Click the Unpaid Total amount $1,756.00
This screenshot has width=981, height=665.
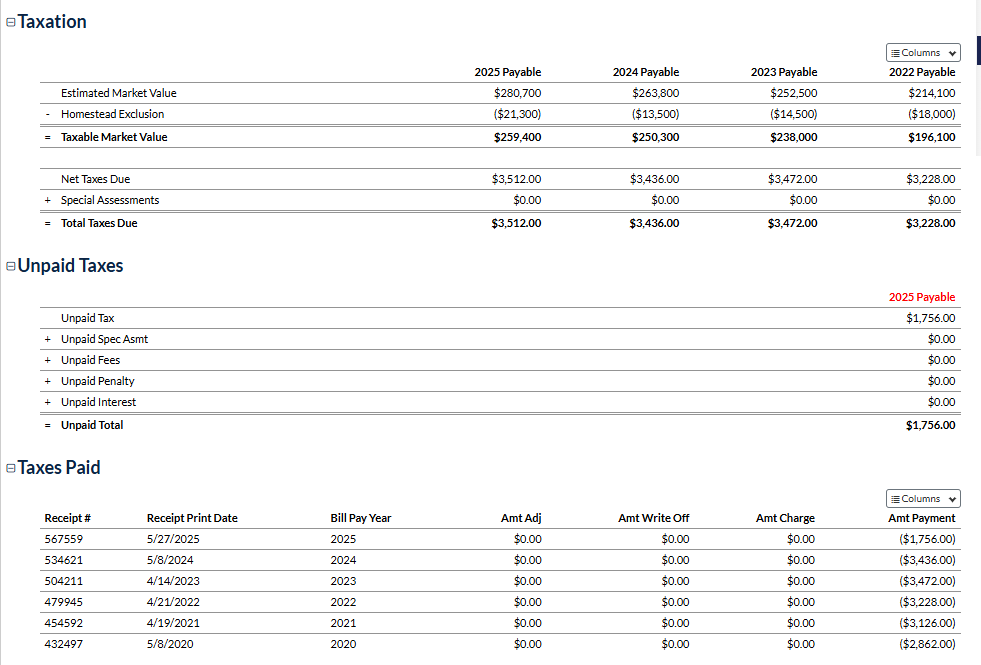tap(930, 425)
